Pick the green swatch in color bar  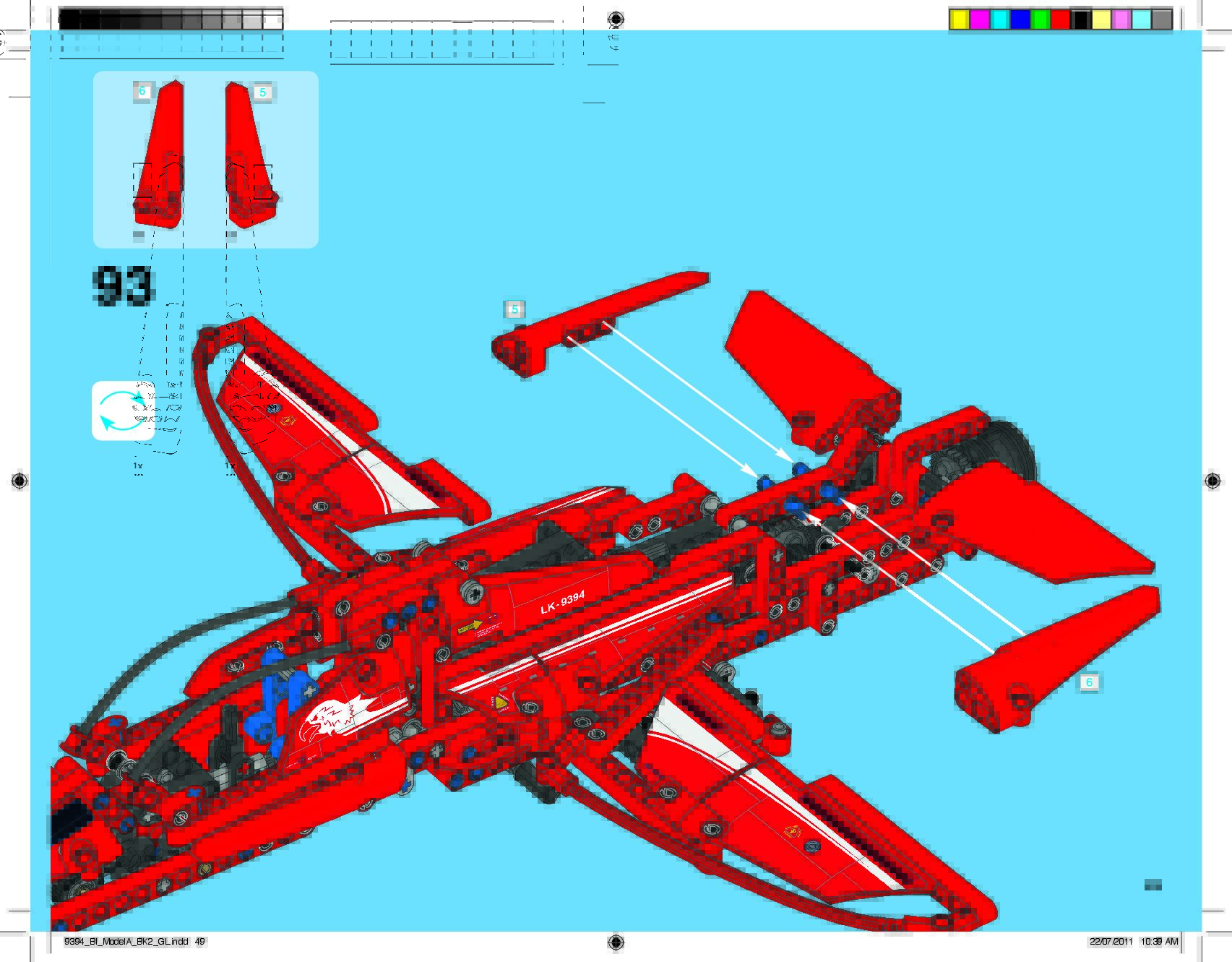pos(1040,20)
